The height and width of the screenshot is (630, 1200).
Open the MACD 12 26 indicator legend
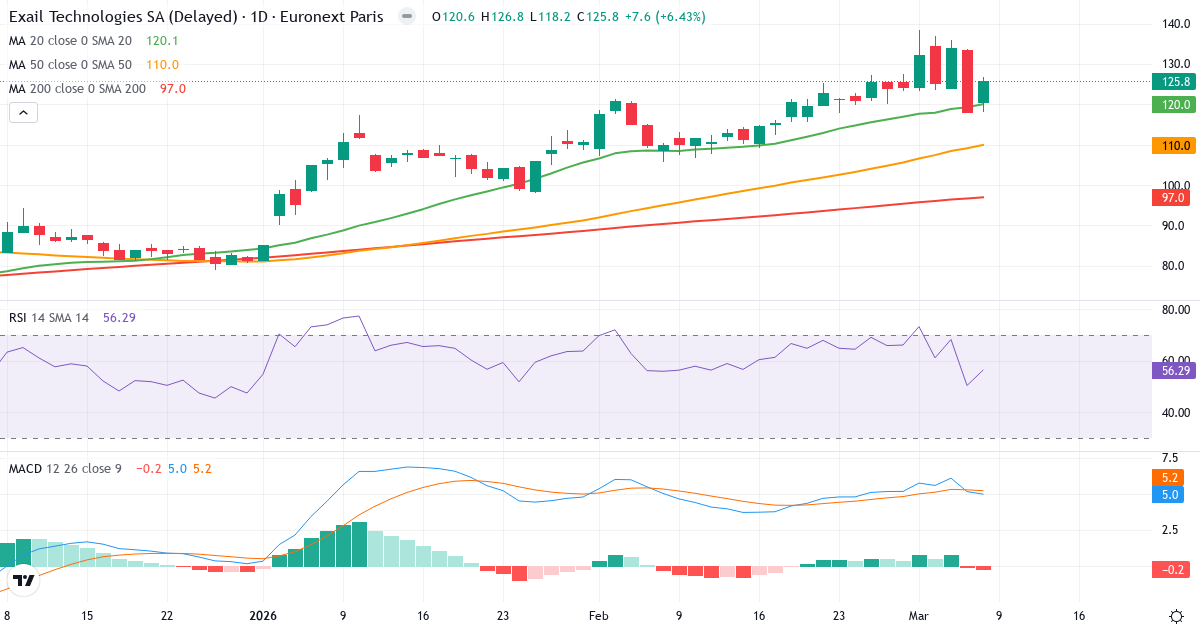[65, 468]
